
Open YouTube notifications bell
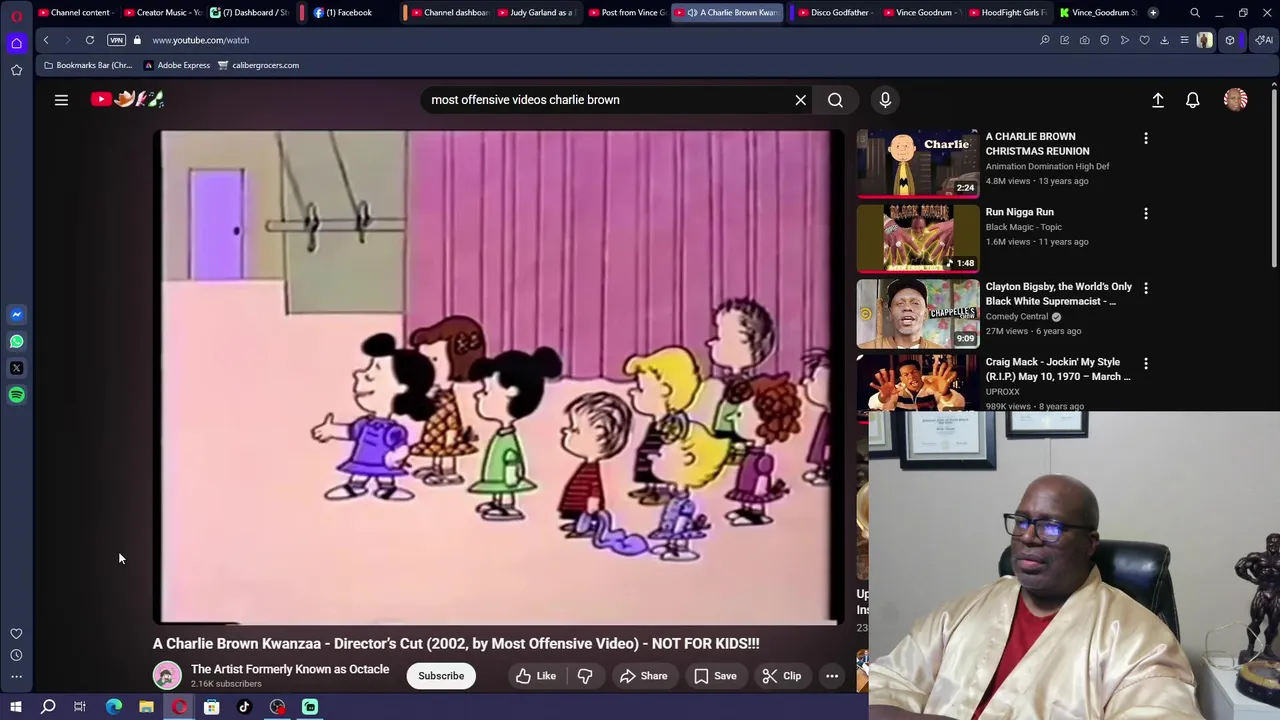tap(1193, 100)
